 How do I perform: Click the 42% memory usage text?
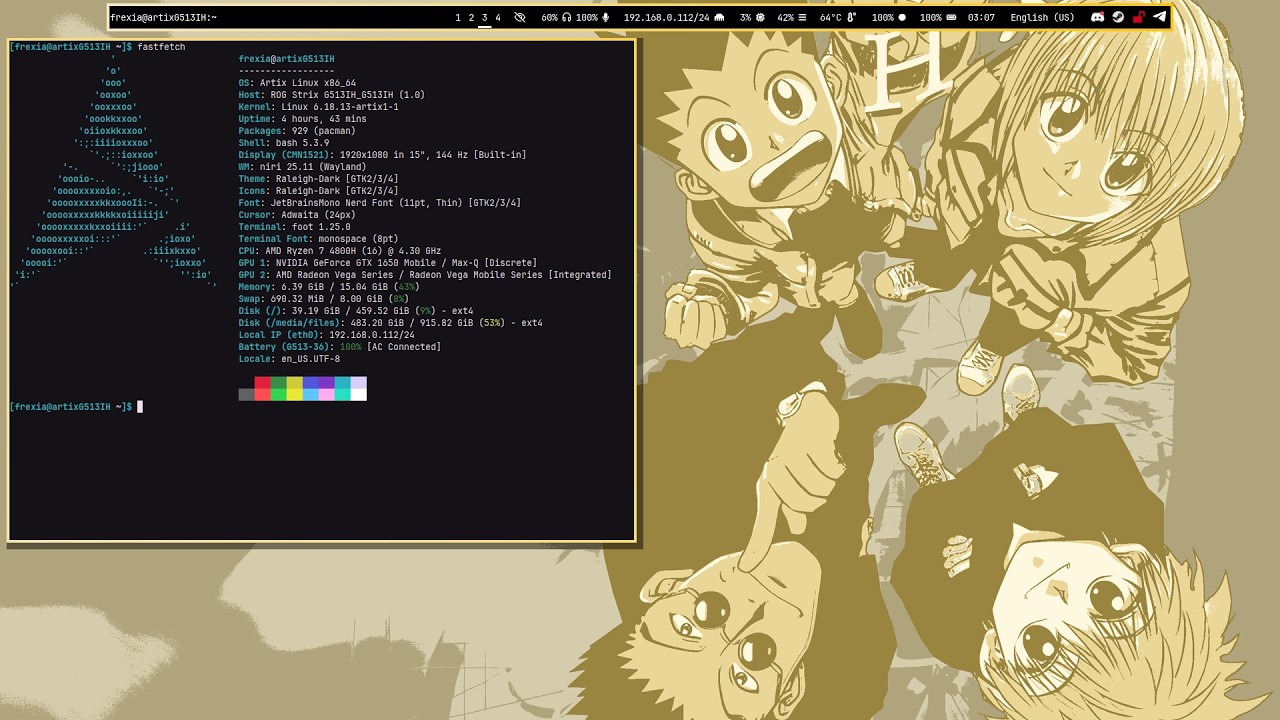tap(785, 17)
